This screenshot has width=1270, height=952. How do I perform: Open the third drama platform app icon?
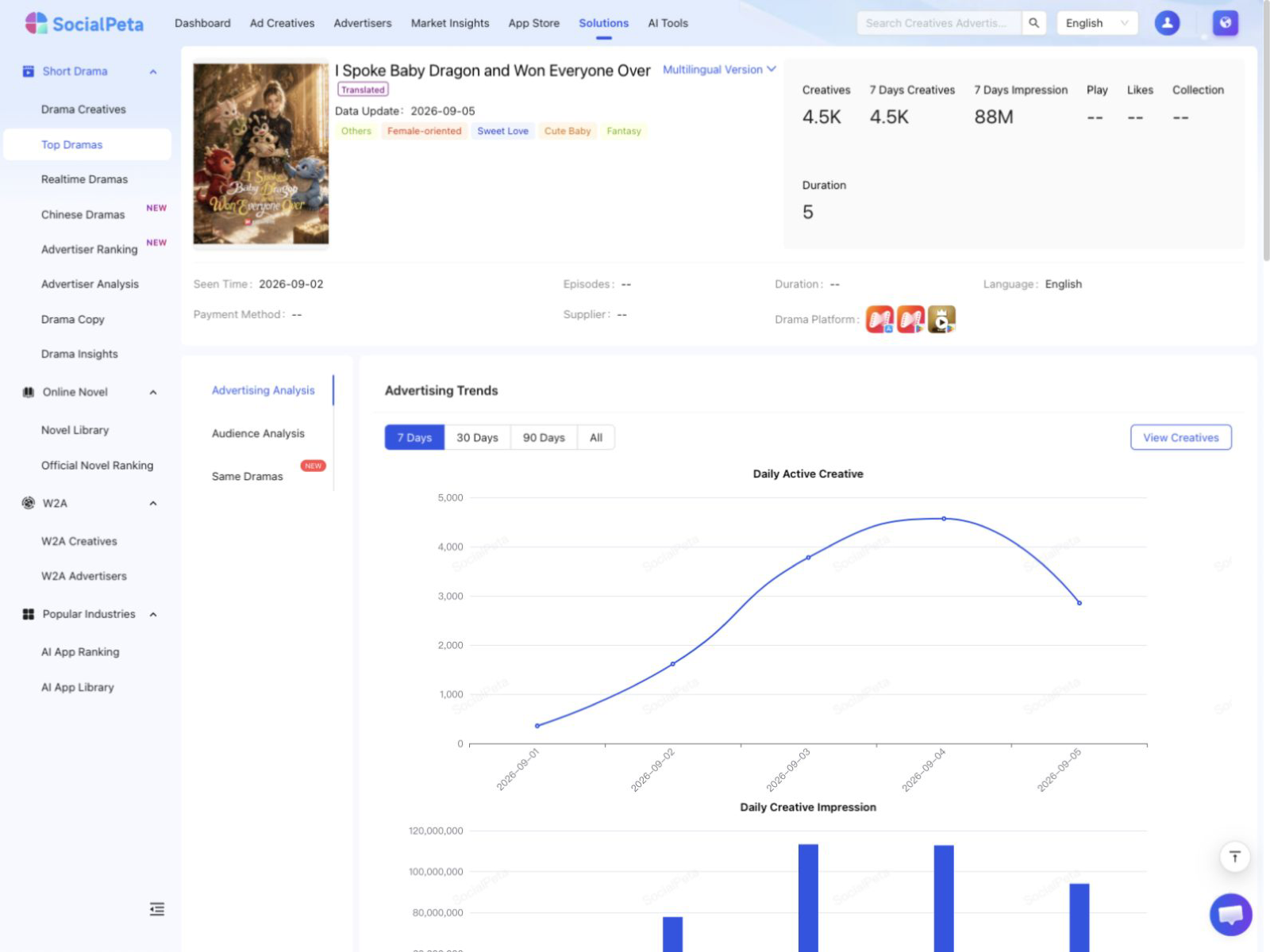coord(941,319)
